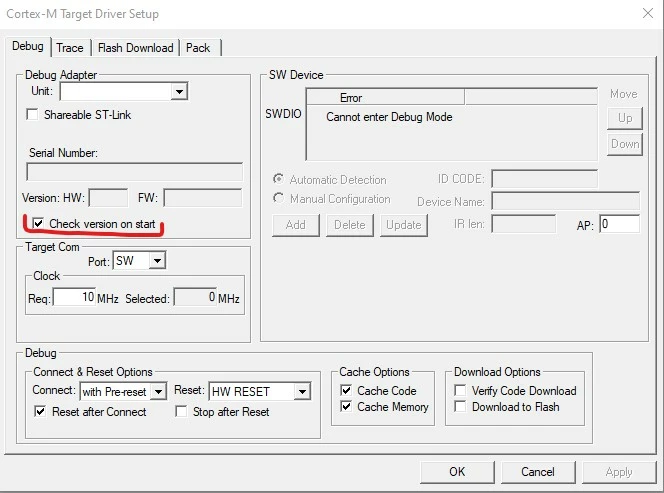
Task: Click the Add button
Action: click(296, 225)
